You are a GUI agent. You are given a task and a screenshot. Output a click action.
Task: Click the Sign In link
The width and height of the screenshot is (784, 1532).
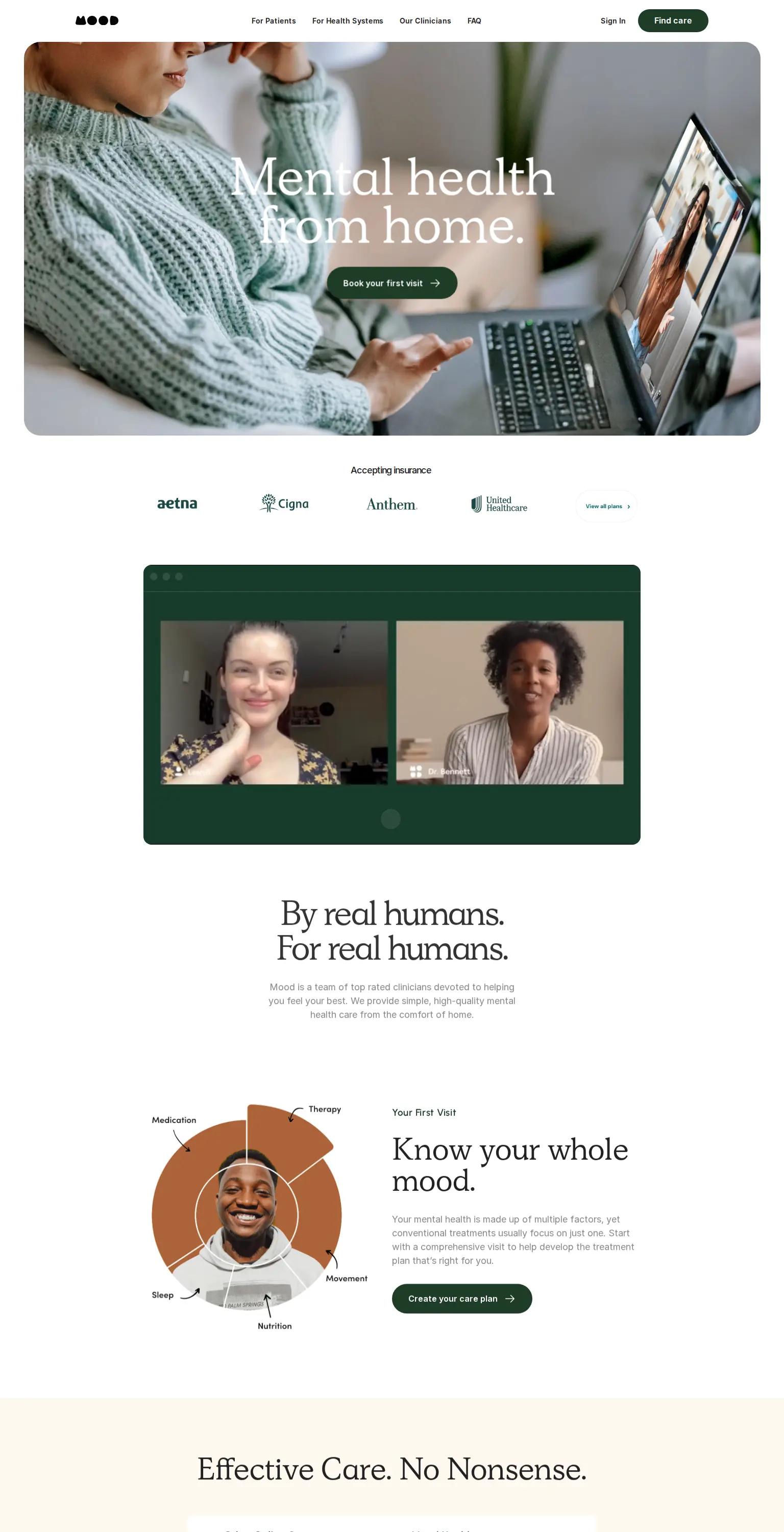click(613, 21)
